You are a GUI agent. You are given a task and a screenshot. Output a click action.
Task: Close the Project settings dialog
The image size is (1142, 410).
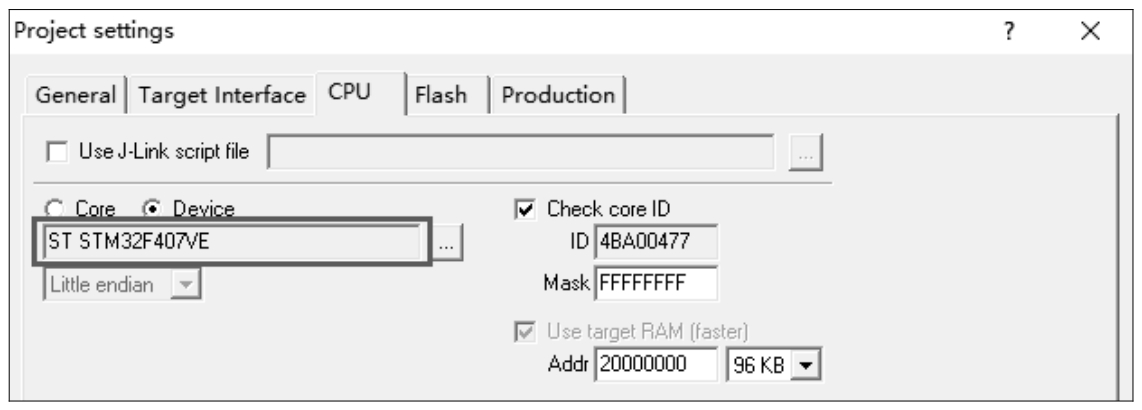coord(1092,31)
